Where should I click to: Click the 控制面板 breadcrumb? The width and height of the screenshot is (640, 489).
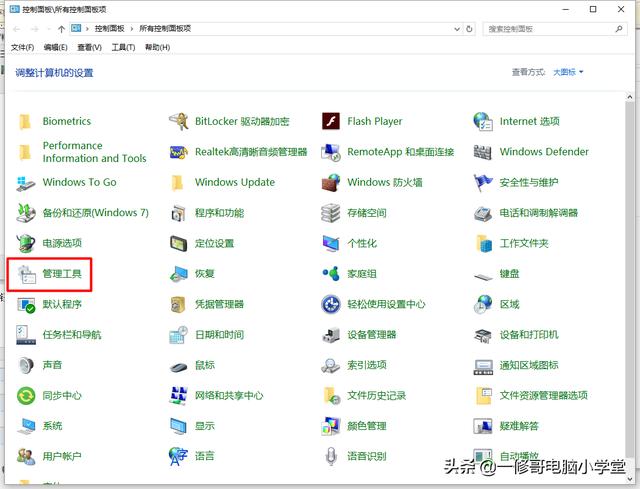(109, 29)
